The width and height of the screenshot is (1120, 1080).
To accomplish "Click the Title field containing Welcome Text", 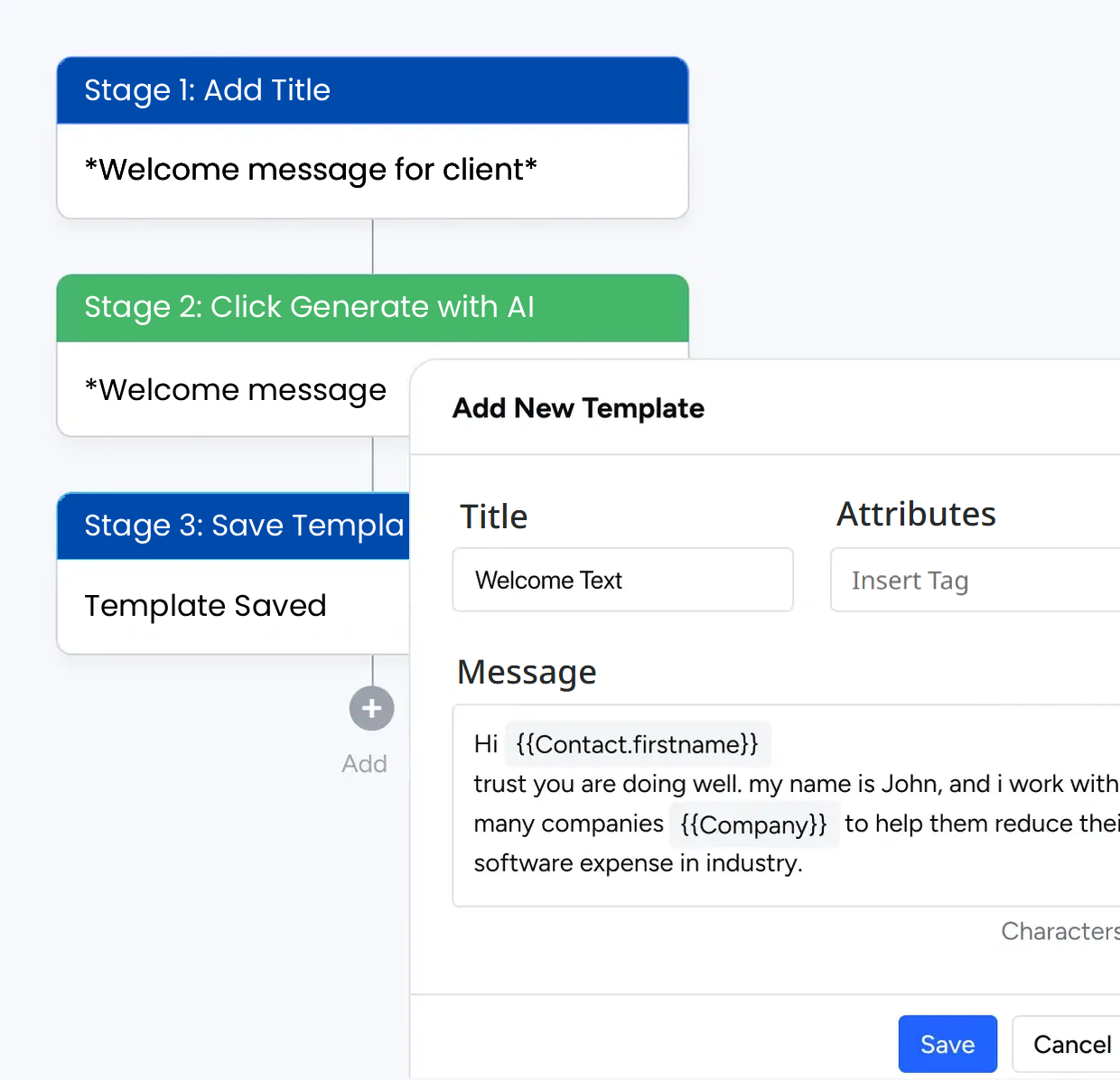I will (622, 580).
